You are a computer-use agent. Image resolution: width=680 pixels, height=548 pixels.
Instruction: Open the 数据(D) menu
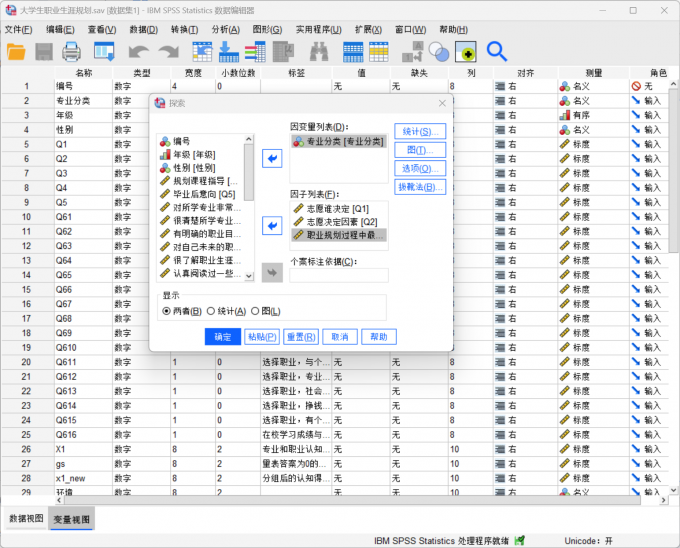pyautogui.click(x=144, y=29)
